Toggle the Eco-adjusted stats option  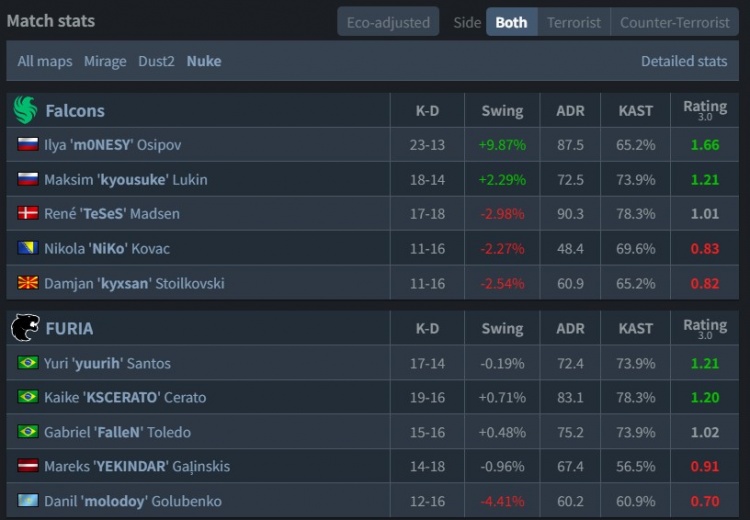[x=388, y=22]
